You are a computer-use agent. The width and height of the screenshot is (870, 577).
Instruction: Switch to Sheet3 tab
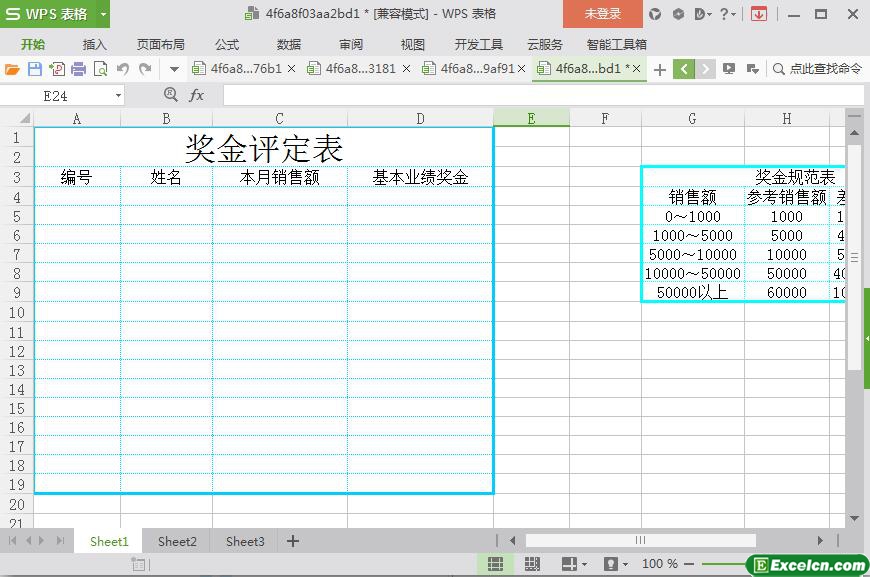(x=245, y=541)
